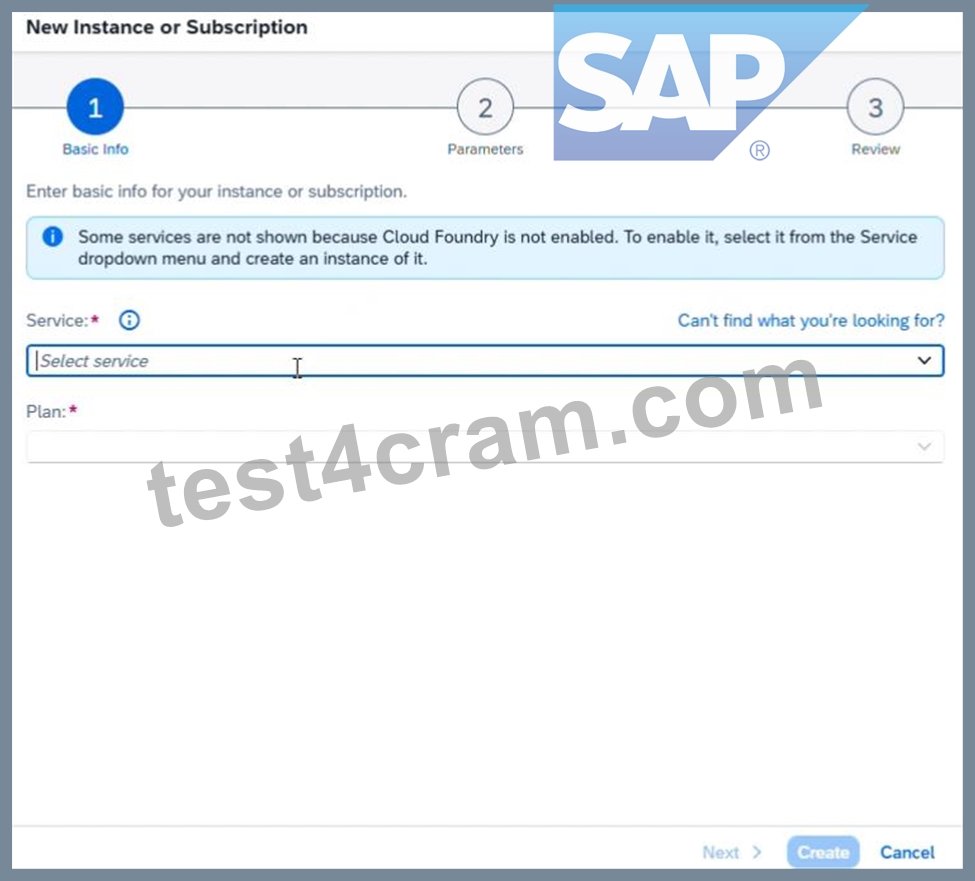This screenshot has height=881, width=975.
Task: Click the blue info icon in the Cloud Foundry message
Action: [53, 237]
